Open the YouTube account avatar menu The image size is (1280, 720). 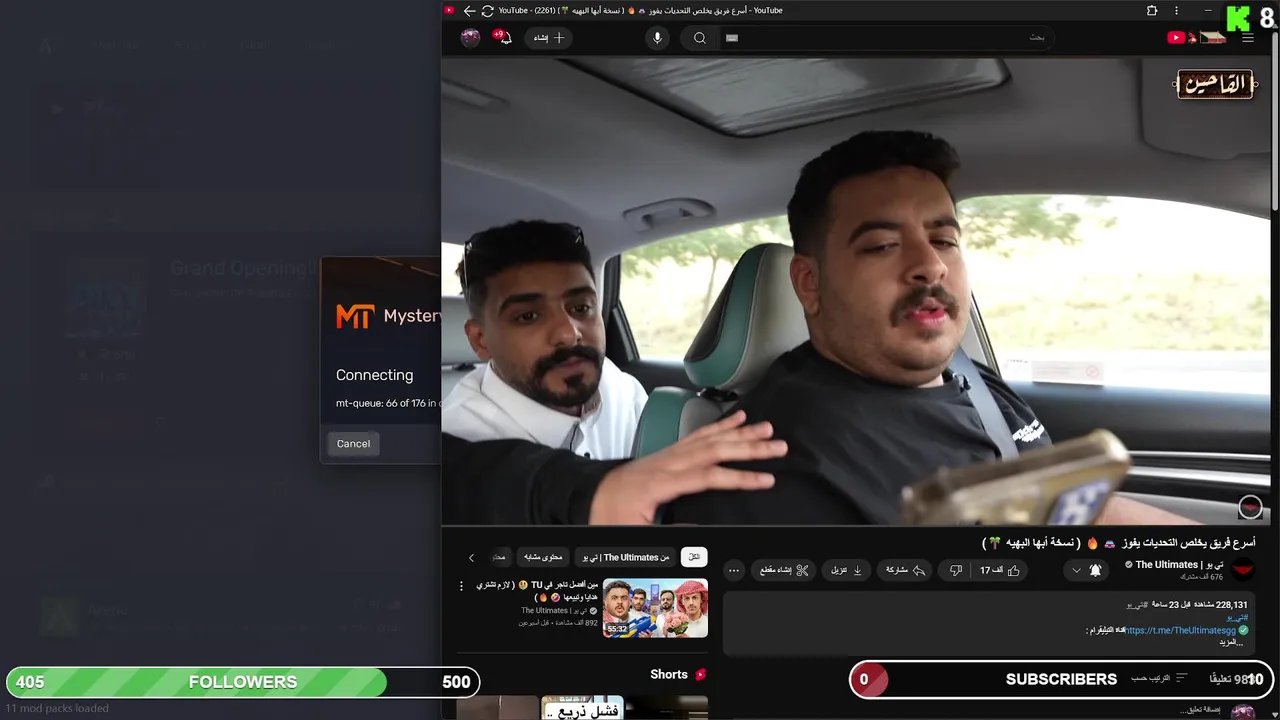click(x=470, y=37)
